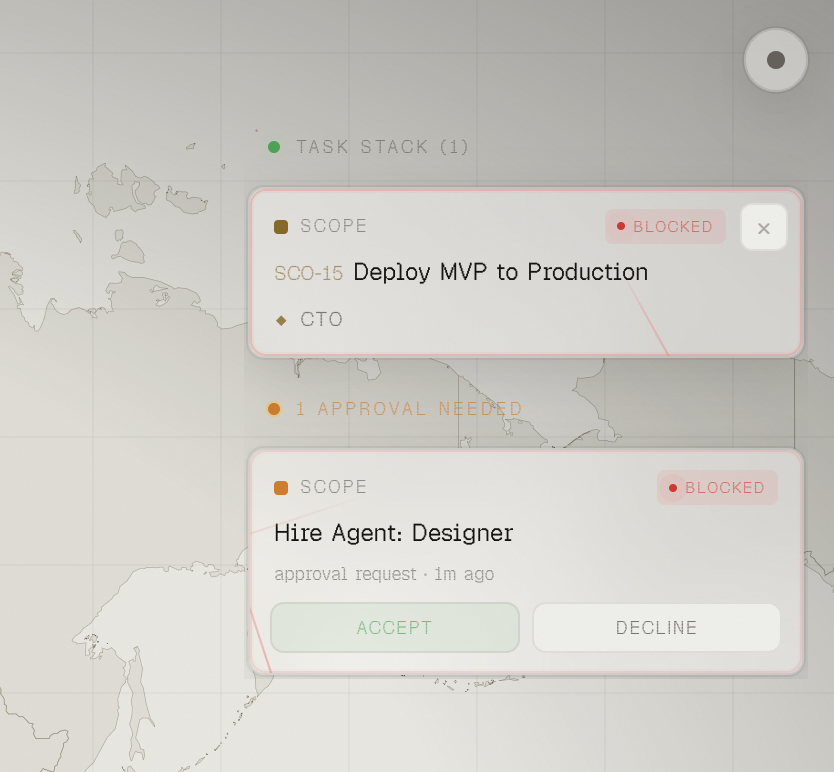Click the approval request 1m ago text
This screenshot has width=834, height=772.
click(x=384, y=575)
